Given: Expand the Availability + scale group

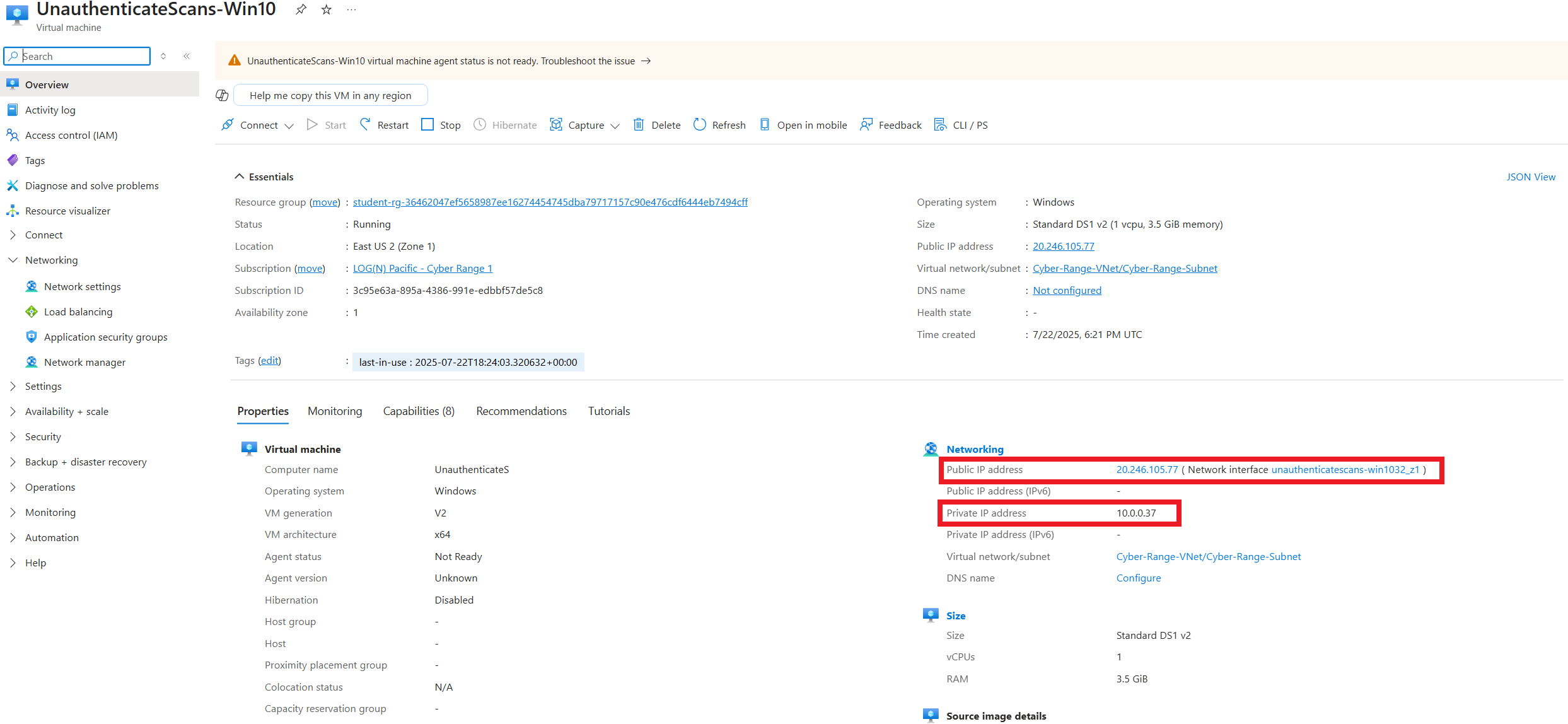Looking at the screenshot, I should (13, 411).
